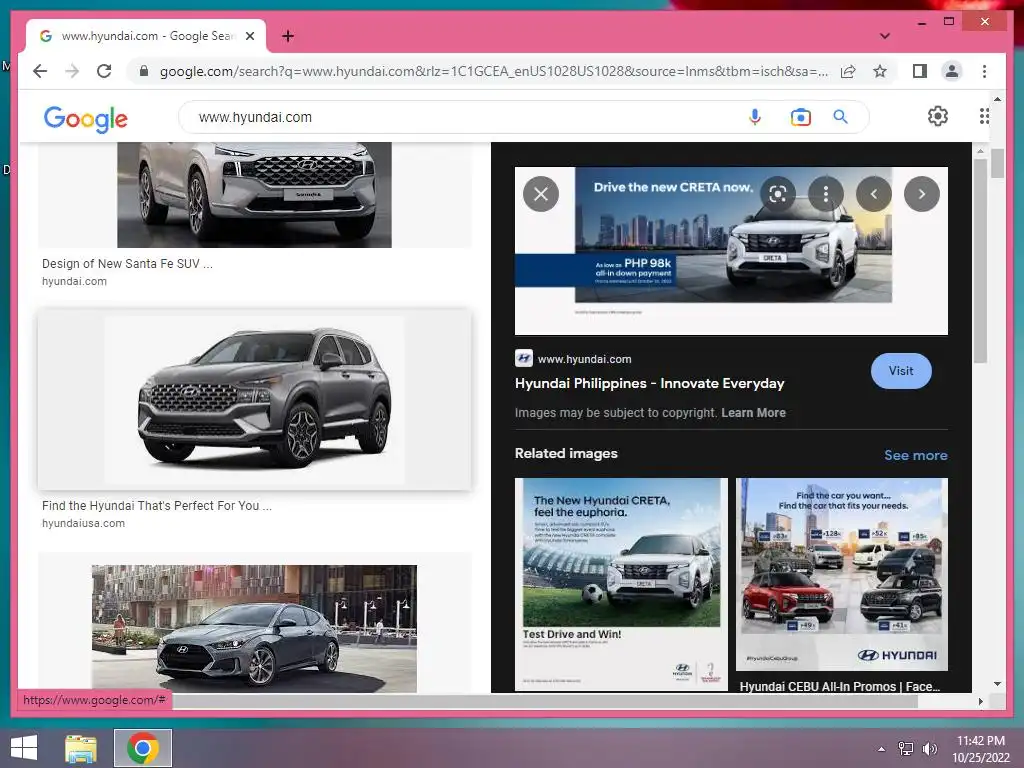Open the Design of New Santa Fe SUV image

(254, 195)
